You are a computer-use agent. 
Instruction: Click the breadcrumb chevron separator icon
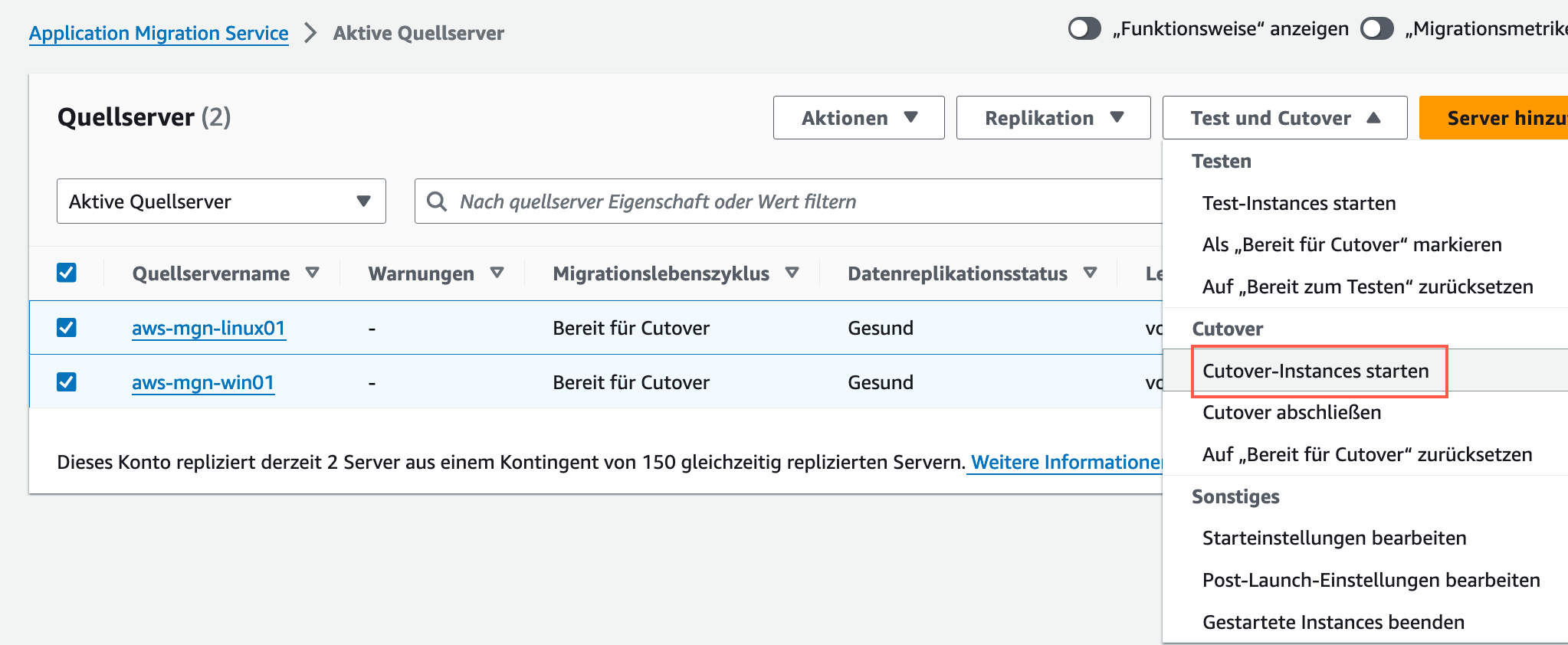310,33
